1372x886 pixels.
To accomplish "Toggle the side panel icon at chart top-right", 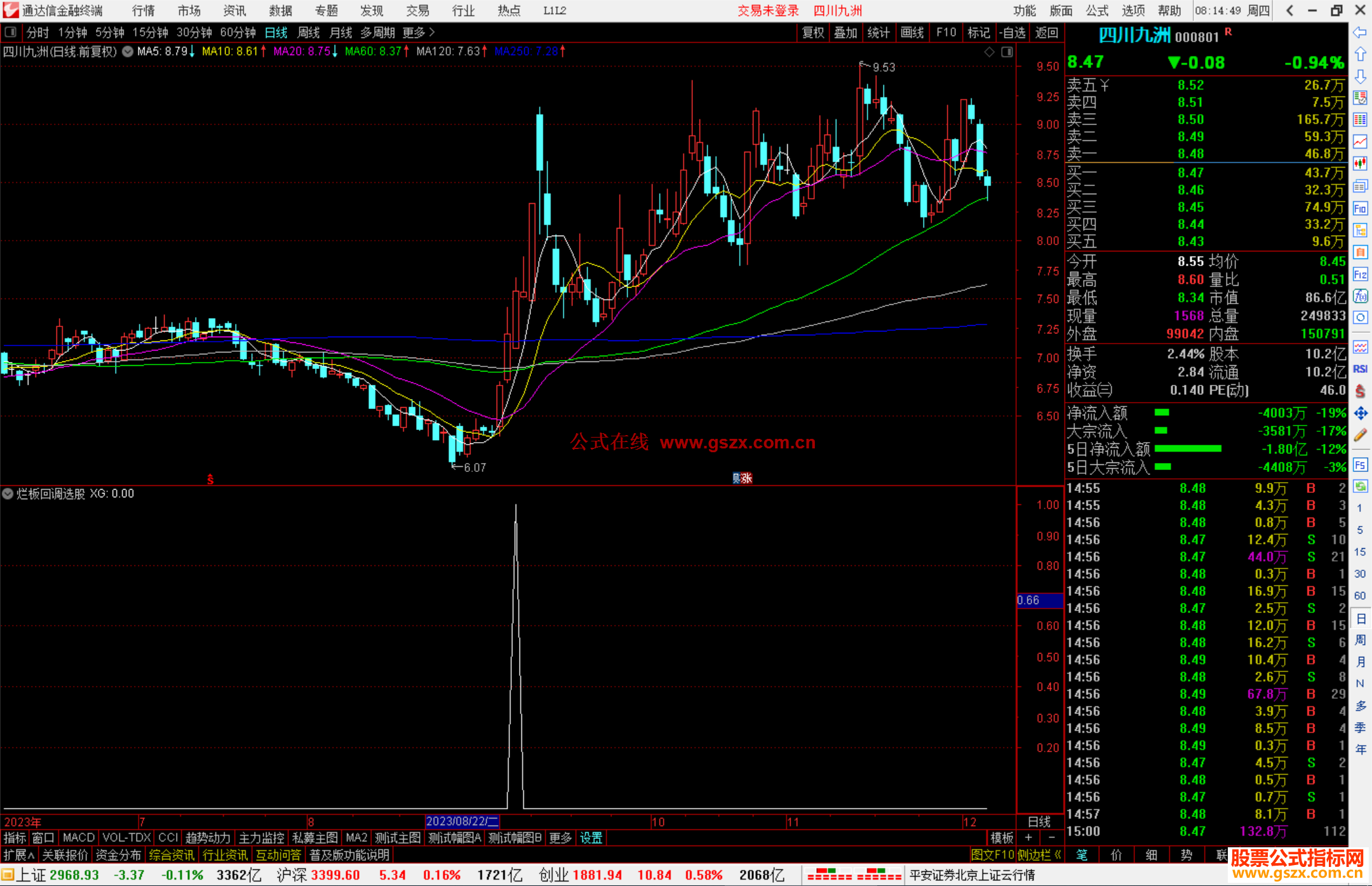I will (x=1007, y=52).
